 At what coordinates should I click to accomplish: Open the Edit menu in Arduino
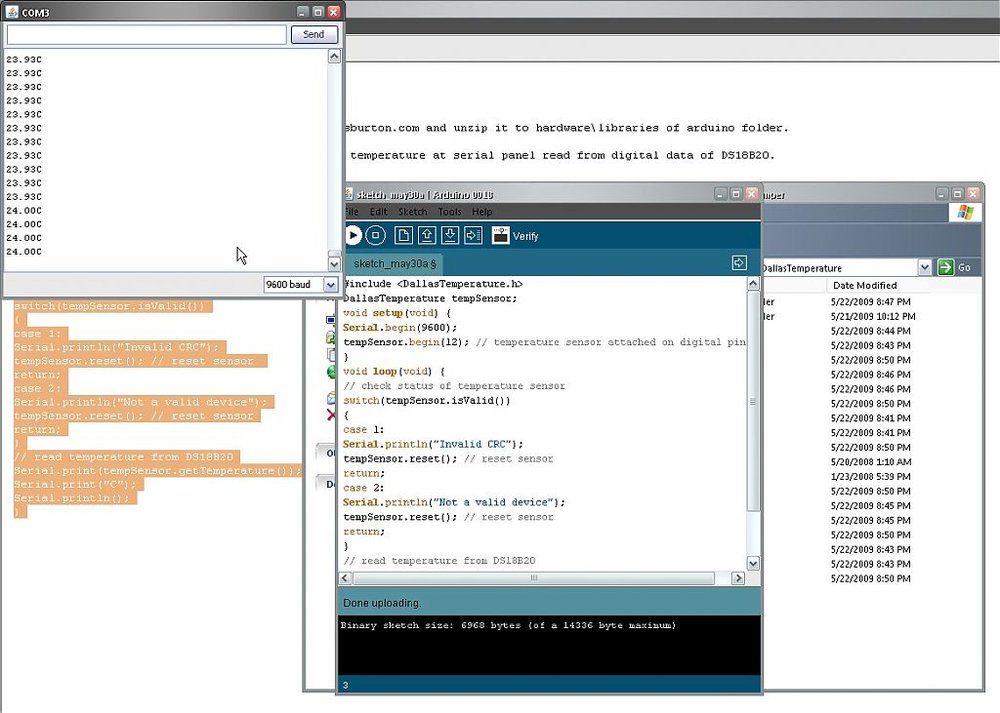[x=378, y=212]
